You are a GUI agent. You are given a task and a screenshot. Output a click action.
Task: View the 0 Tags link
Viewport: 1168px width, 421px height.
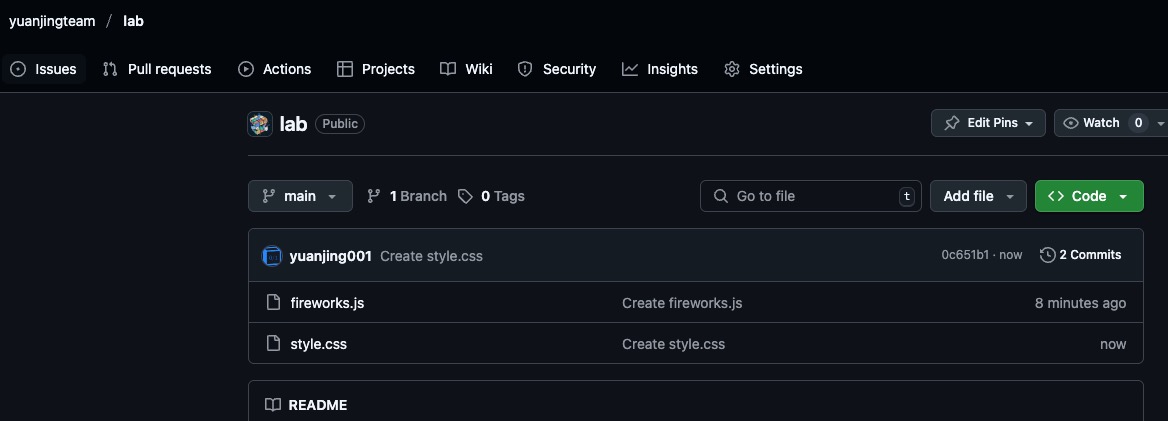point(491,196)
